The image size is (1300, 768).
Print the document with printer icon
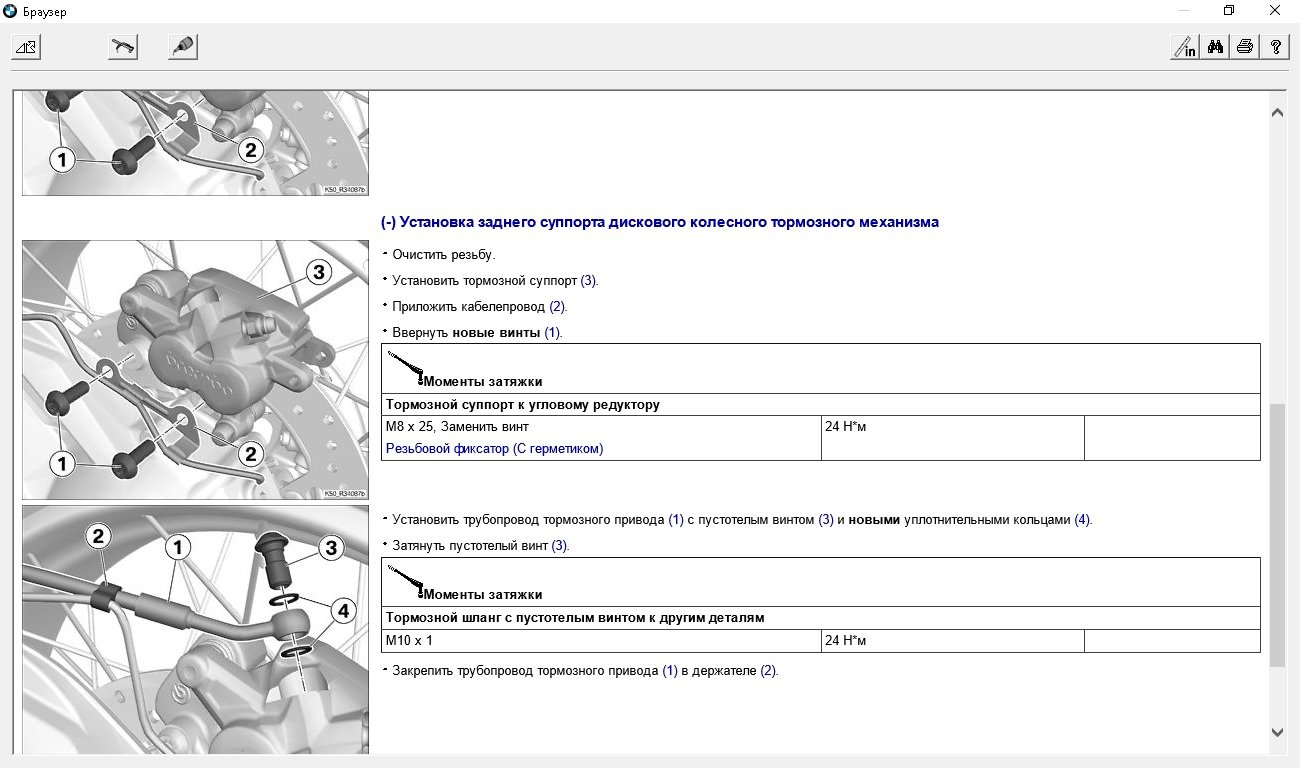1245,47
